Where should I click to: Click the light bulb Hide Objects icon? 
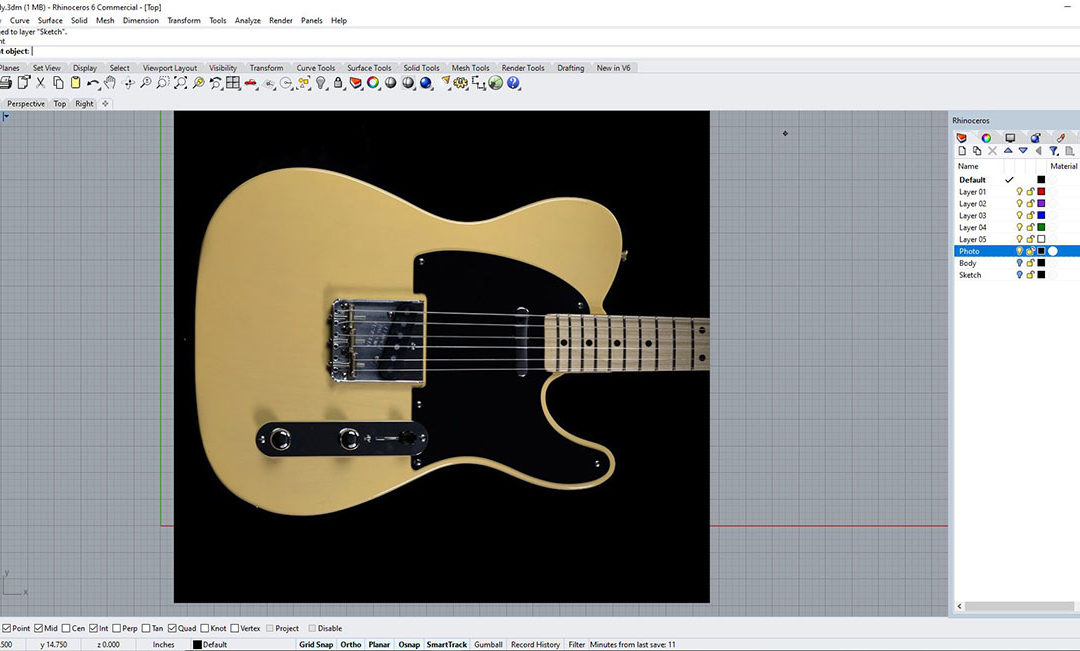(x=321, y=83)
